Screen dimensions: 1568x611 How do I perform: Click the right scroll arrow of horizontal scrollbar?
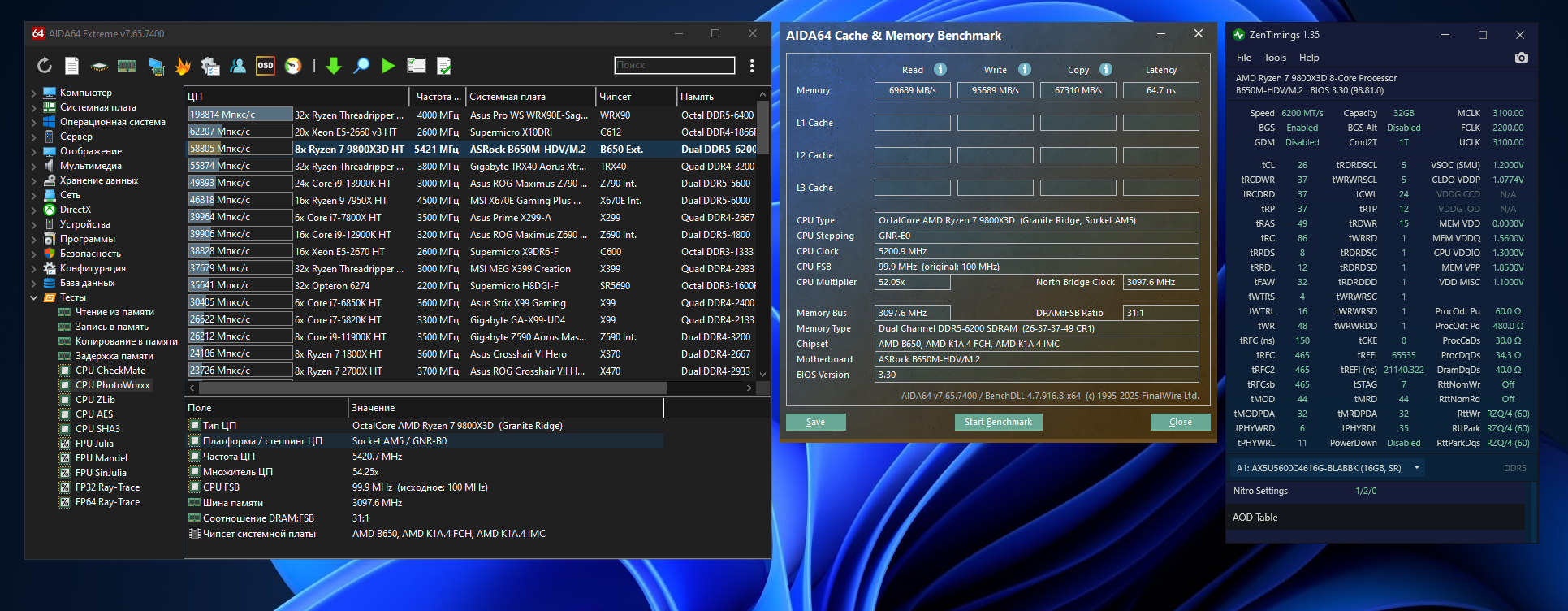click(x=749, y=388)
